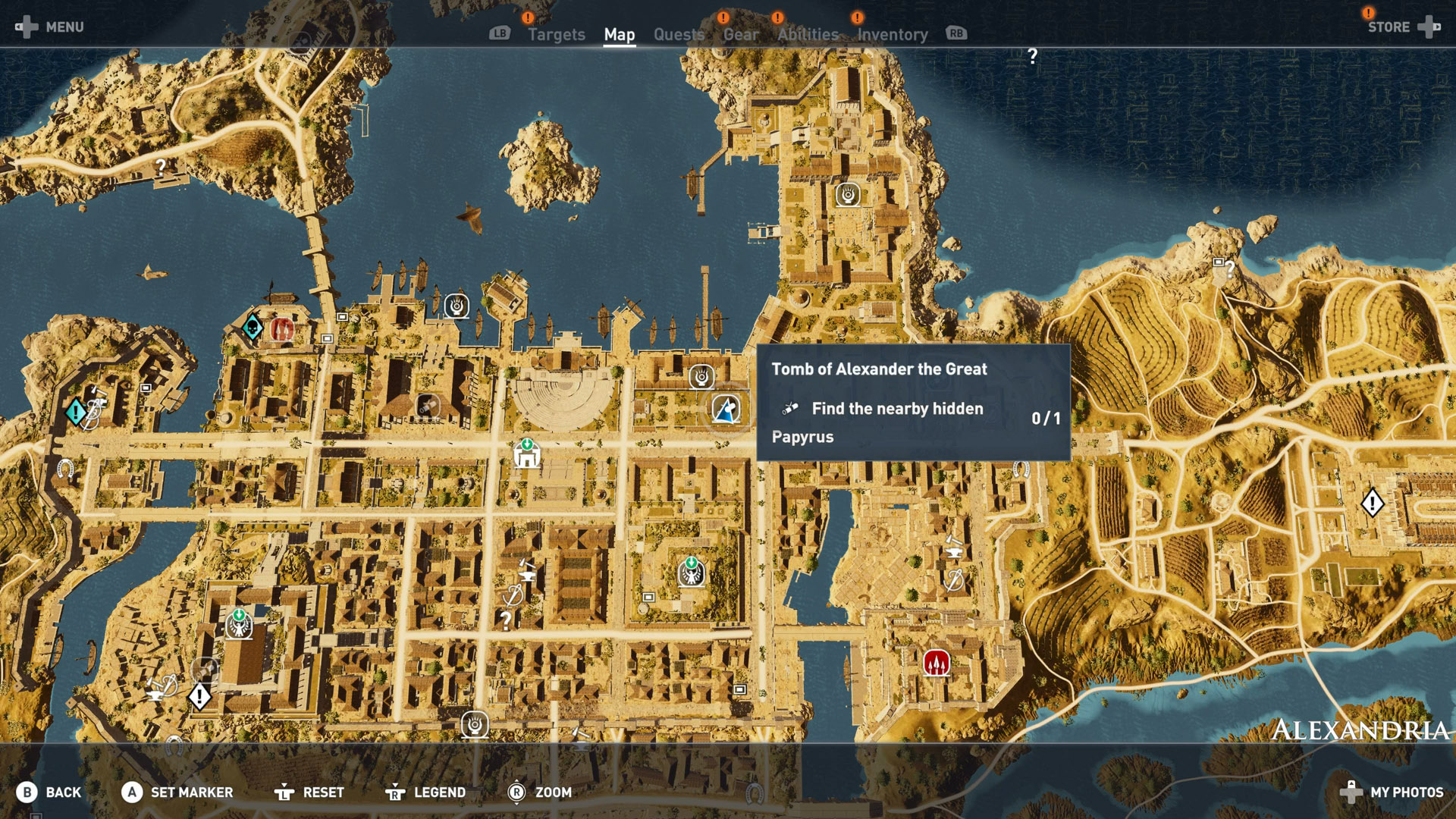Click the red three-spears military camp icon

(x=937, y=664)
